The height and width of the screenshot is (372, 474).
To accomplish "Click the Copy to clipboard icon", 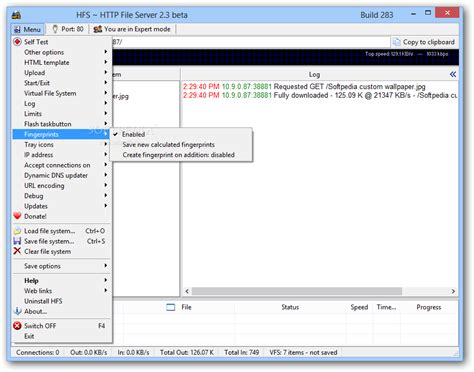I will 397,42.
